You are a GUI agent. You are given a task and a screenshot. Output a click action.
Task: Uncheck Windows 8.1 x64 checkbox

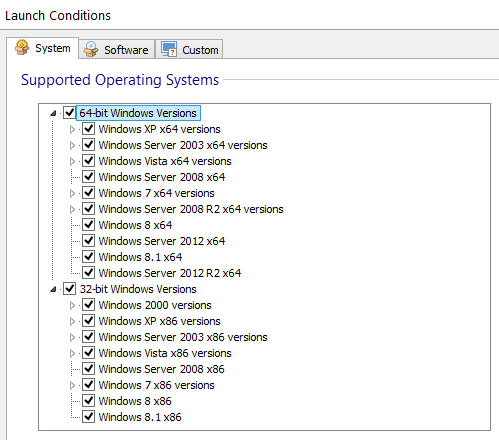point(89,257)
